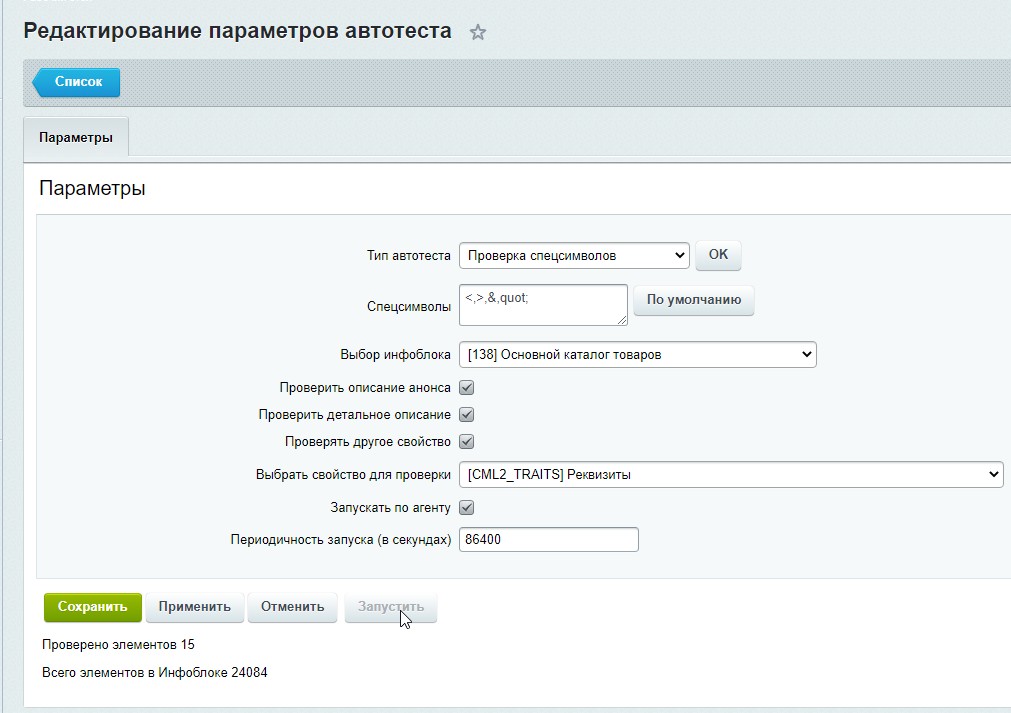The height and width of the screenshot is (713, 1011).
Task: Click the Отменить button
Action: tap(293, 607)
